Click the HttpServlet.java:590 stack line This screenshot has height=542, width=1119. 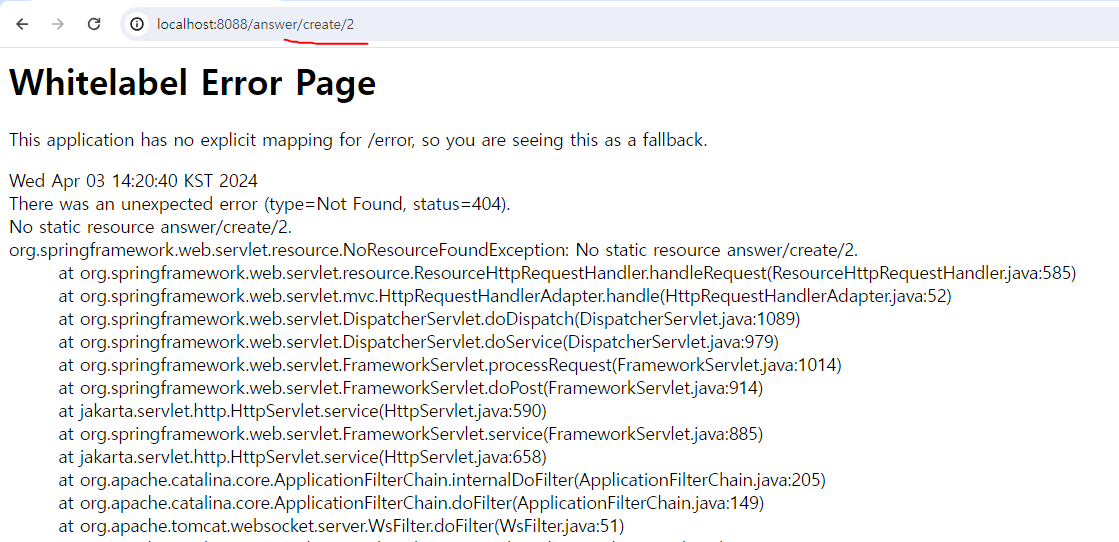point(303,411)
